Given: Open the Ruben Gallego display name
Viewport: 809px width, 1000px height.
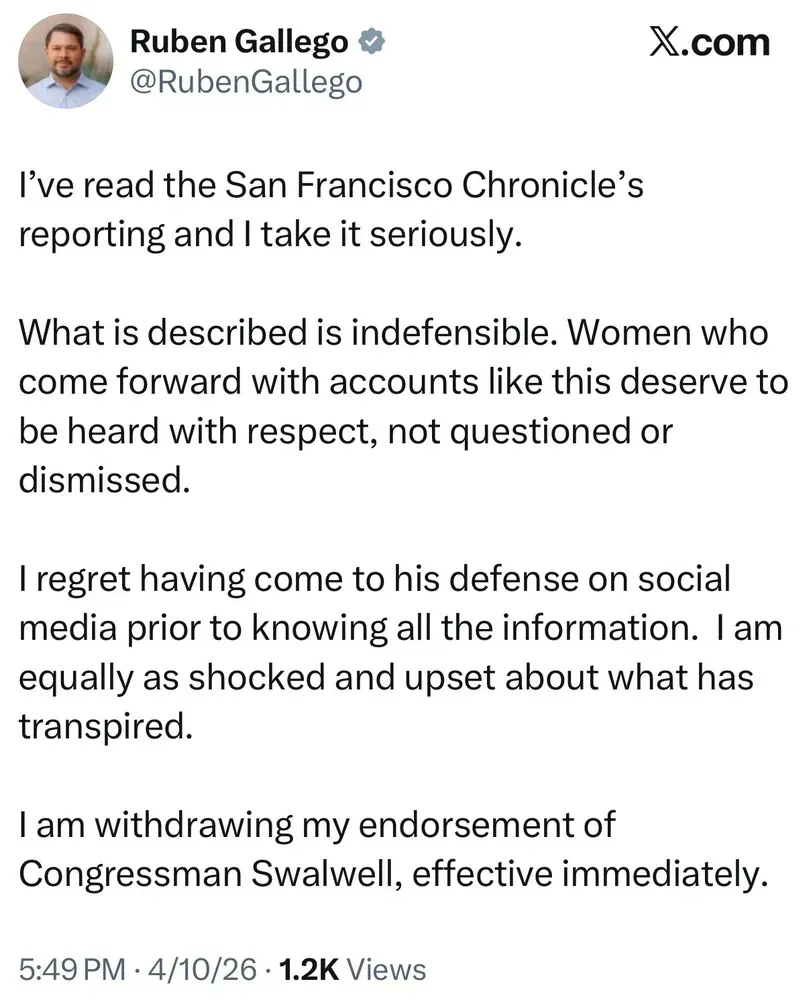Looking at the screenshot, I should click(239, 41).
